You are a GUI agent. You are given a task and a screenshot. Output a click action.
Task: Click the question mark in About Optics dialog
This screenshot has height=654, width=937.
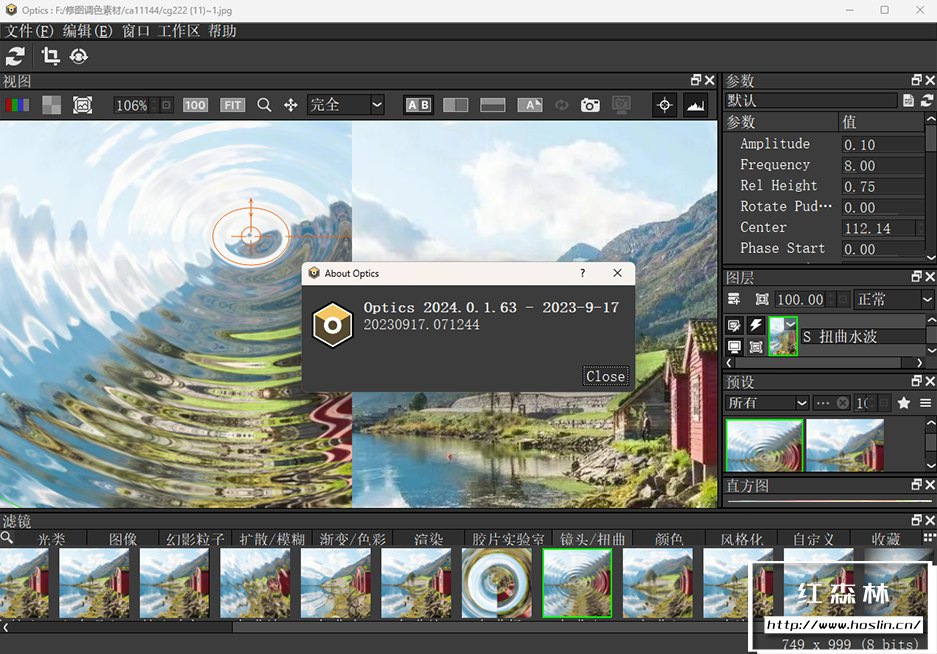pos(583,273)
